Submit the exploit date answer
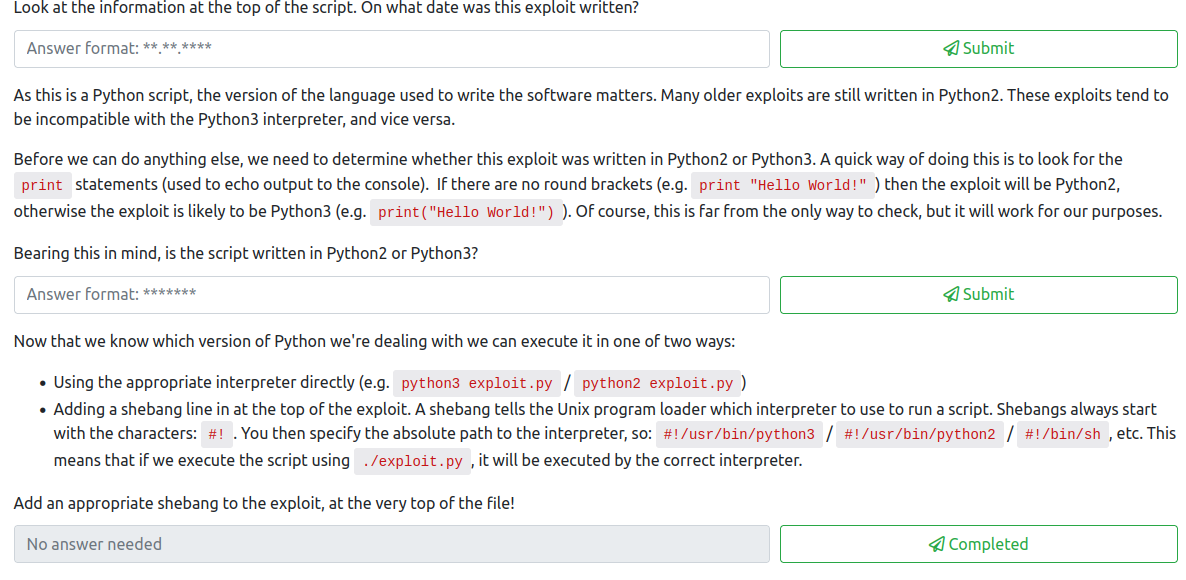Image resolution: width=1186 pixels, height=580 pixels. coord(978,49)
